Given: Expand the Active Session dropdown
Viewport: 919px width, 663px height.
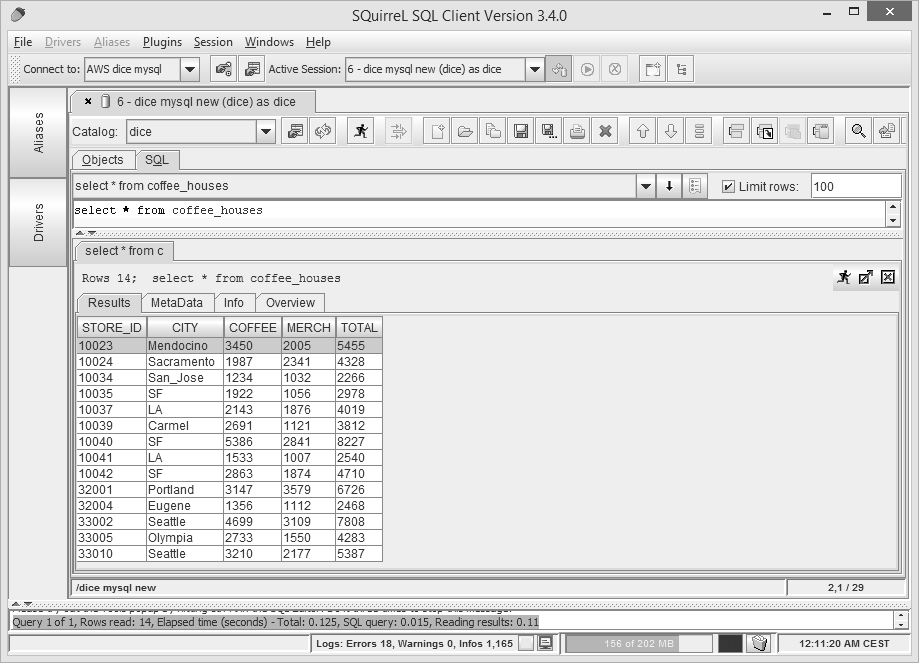Looking at the screenshot, I should [534, 69].
